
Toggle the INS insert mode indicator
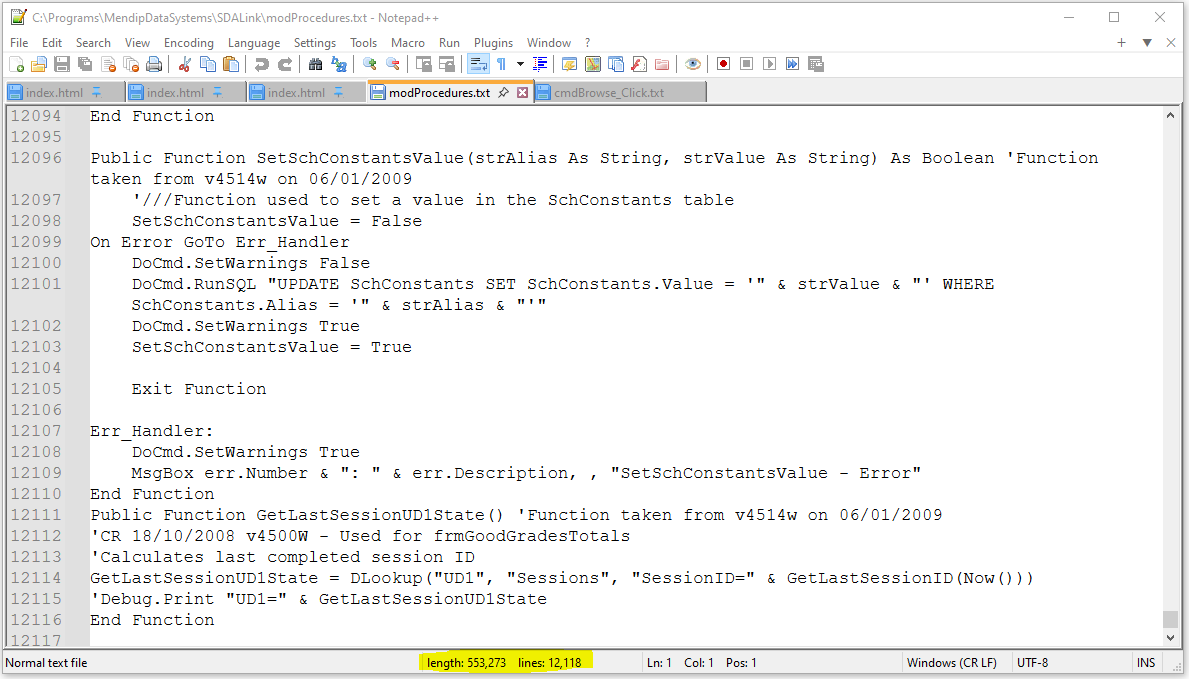coord(1146,662)
